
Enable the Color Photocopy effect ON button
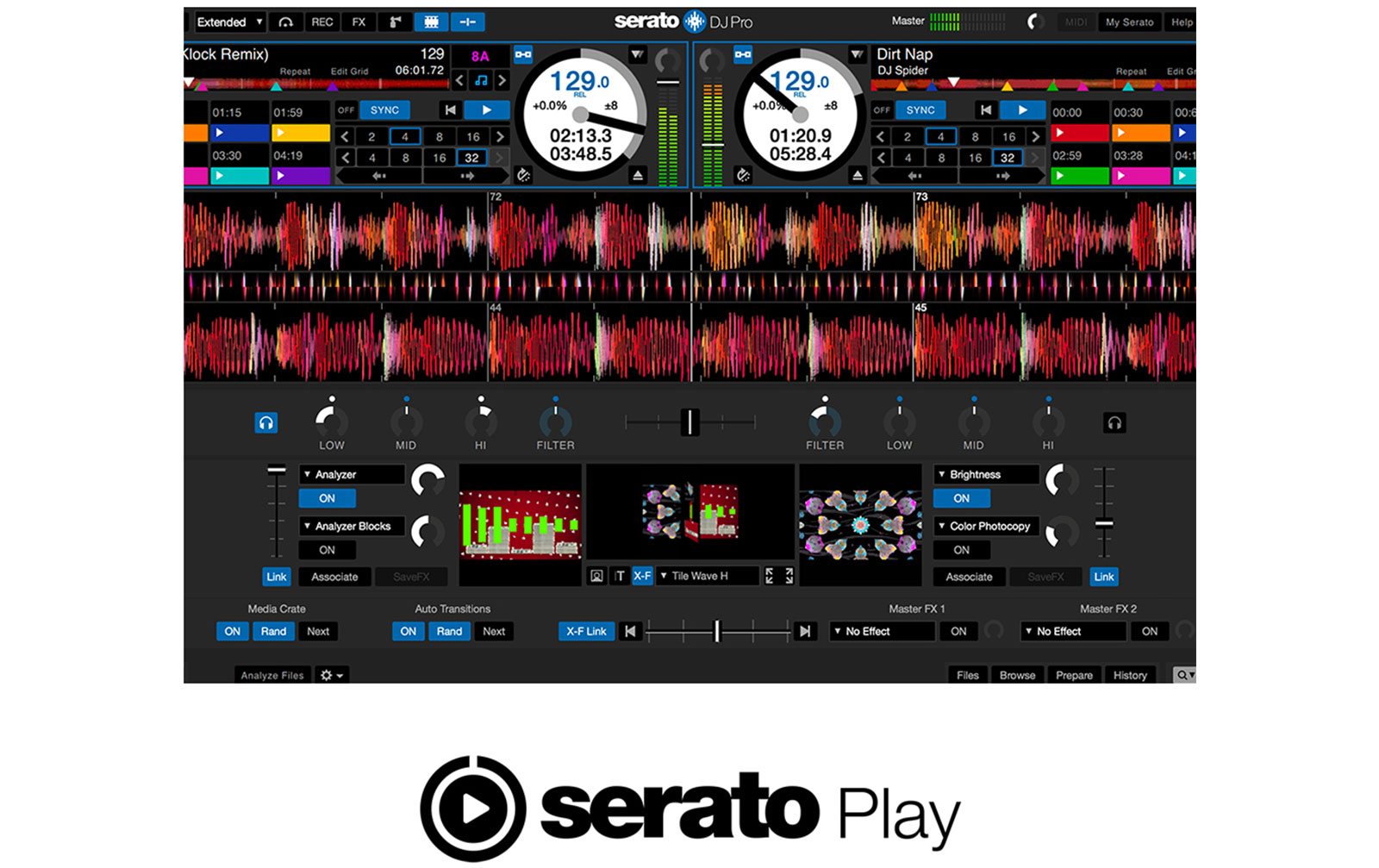pos(962,550)
